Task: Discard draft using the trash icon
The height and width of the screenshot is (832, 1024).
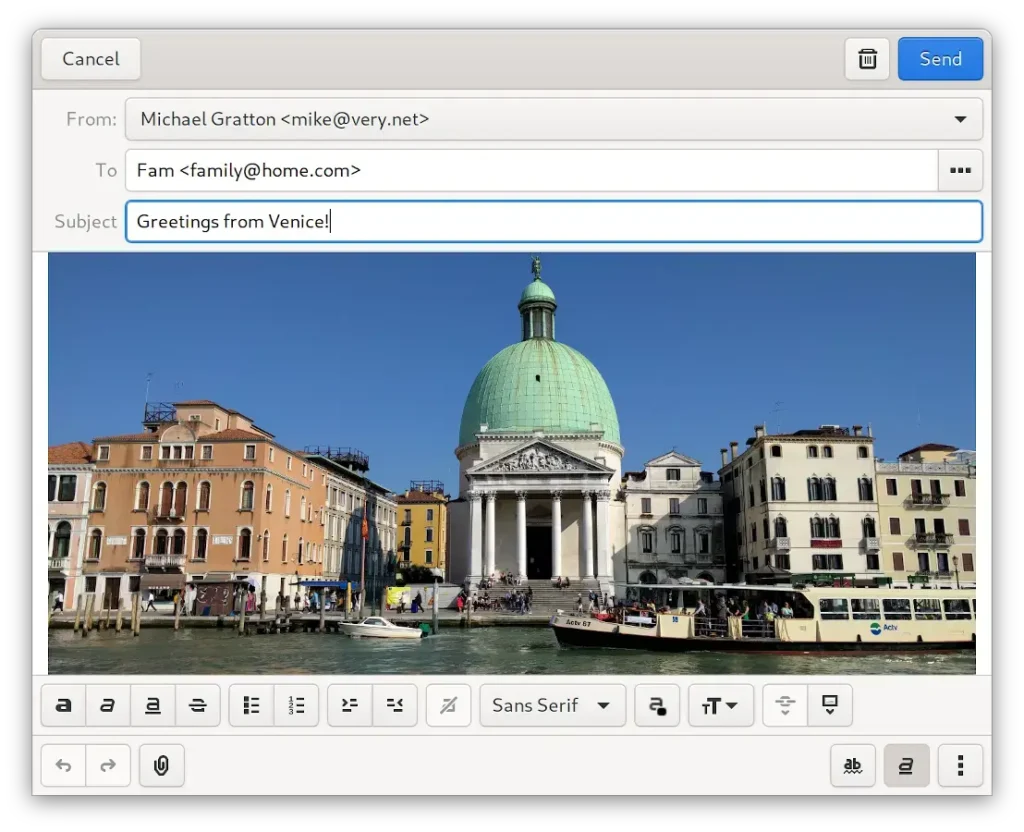Action: pos(867,59)
